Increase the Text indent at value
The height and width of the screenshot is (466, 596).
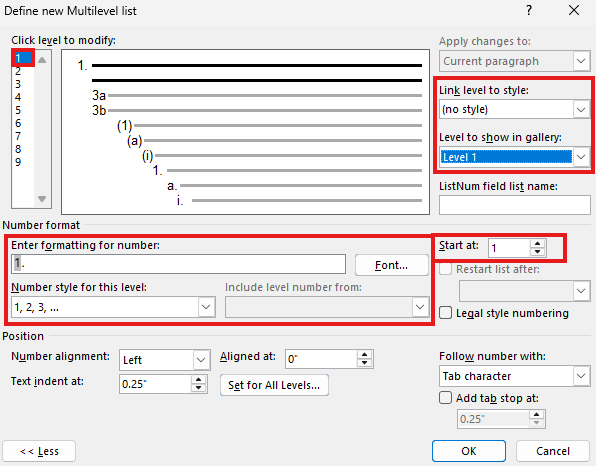pyautogui.click(x=198, y=380)
